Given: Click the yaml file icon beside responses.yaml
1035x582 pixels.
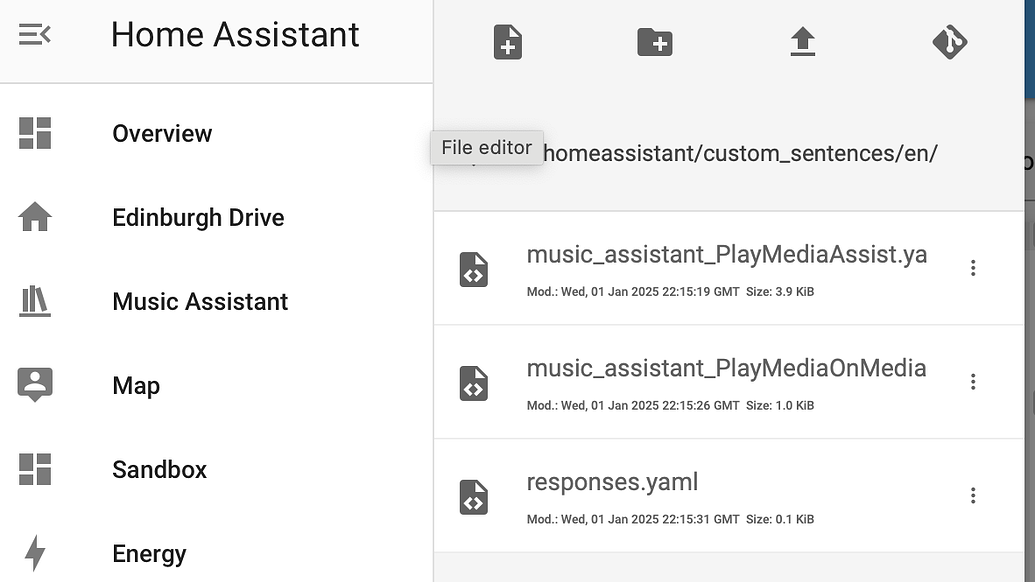Looking at the screenshot, I should [472, 495].
